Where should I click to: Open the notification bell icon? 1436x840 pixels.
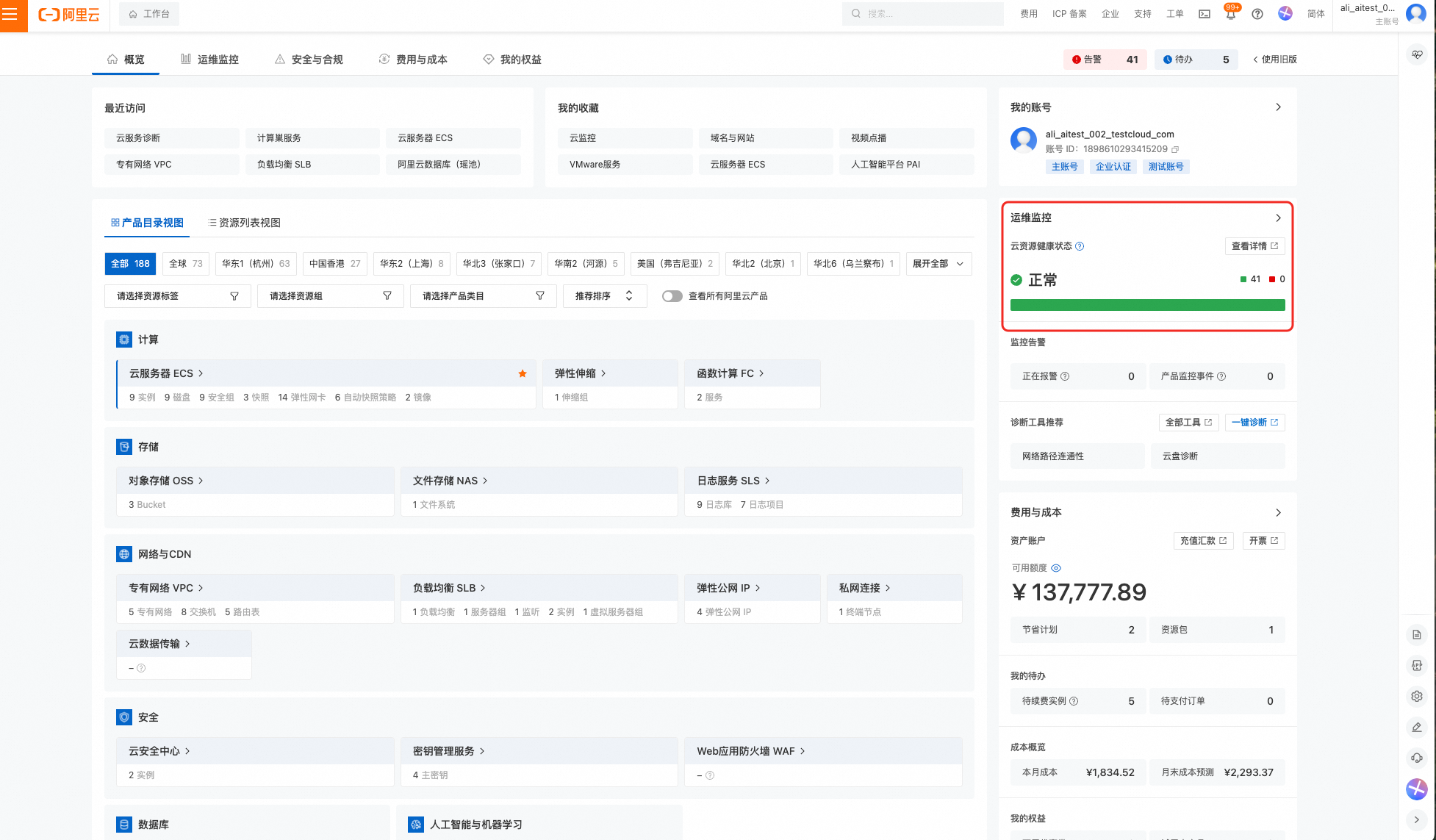point(1231,14)
